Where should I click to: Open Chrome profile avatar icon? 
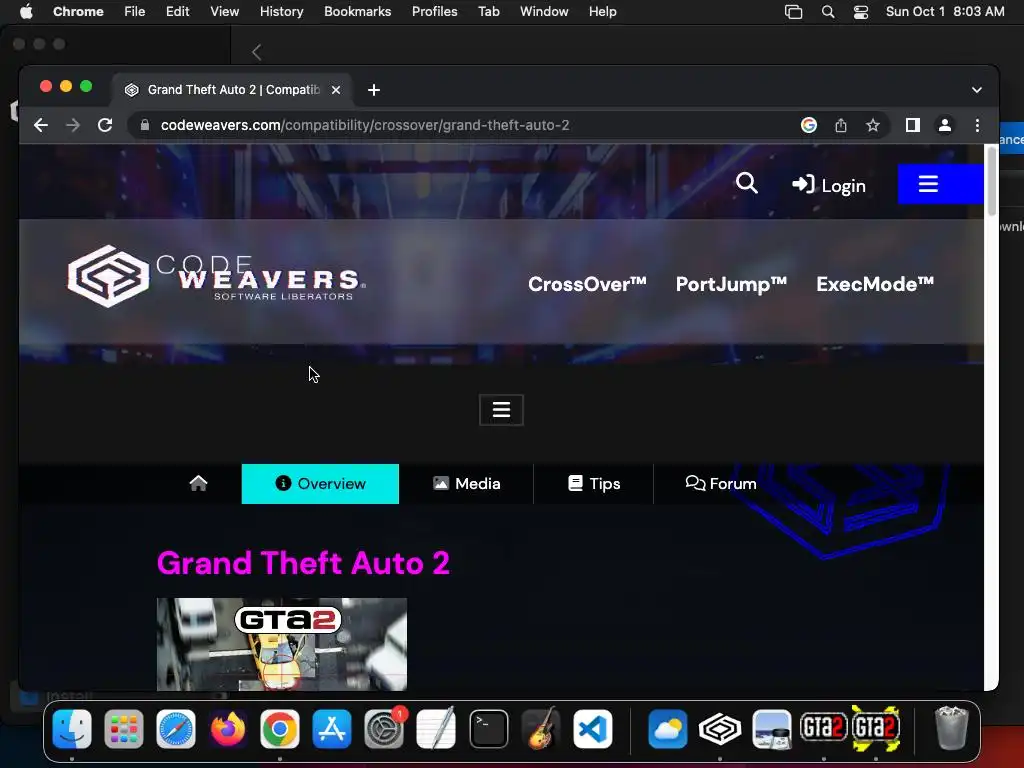pos(944,125)
